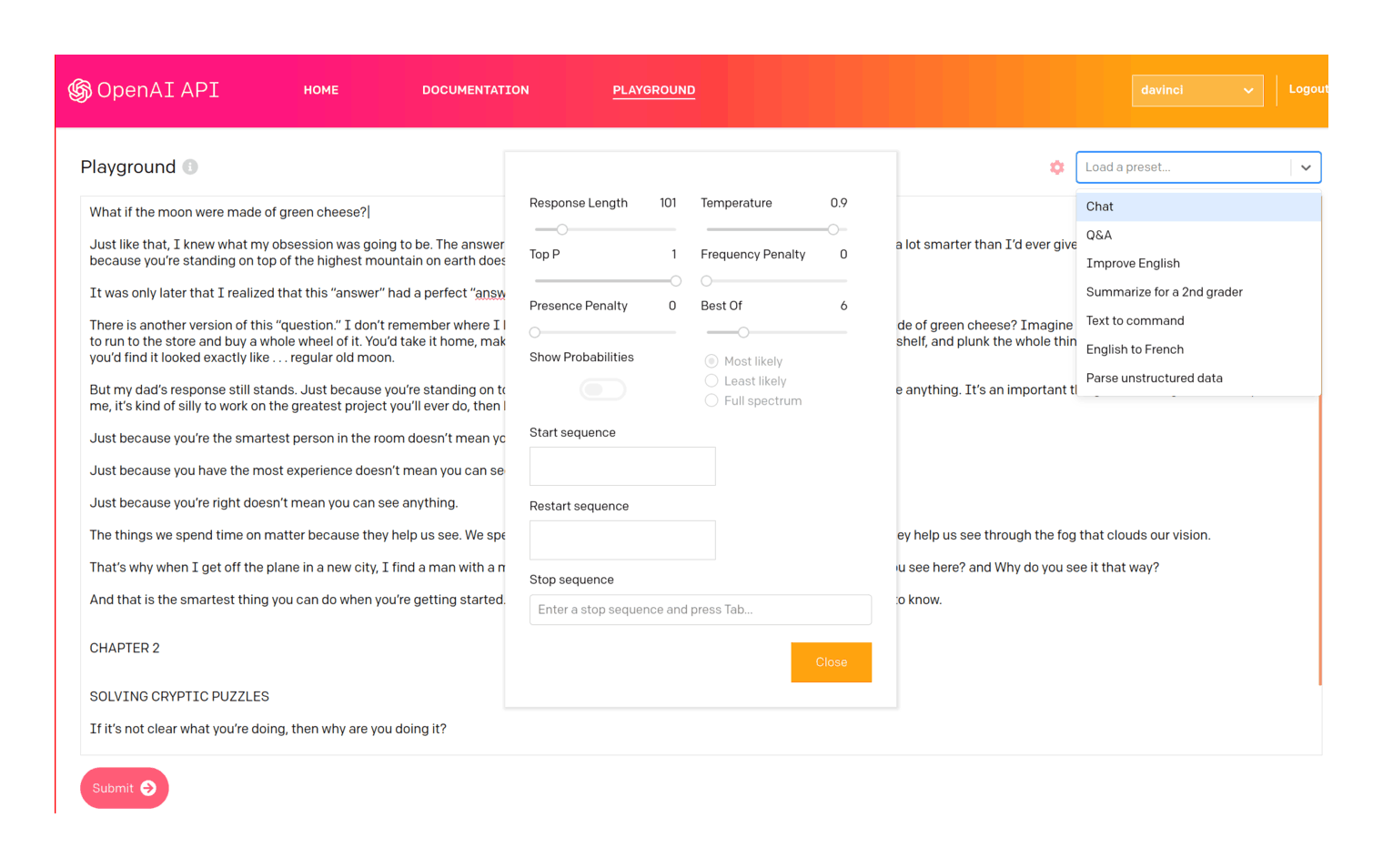Click the Temperature slider handle
1383x868 pixels.
click(833, 229)
